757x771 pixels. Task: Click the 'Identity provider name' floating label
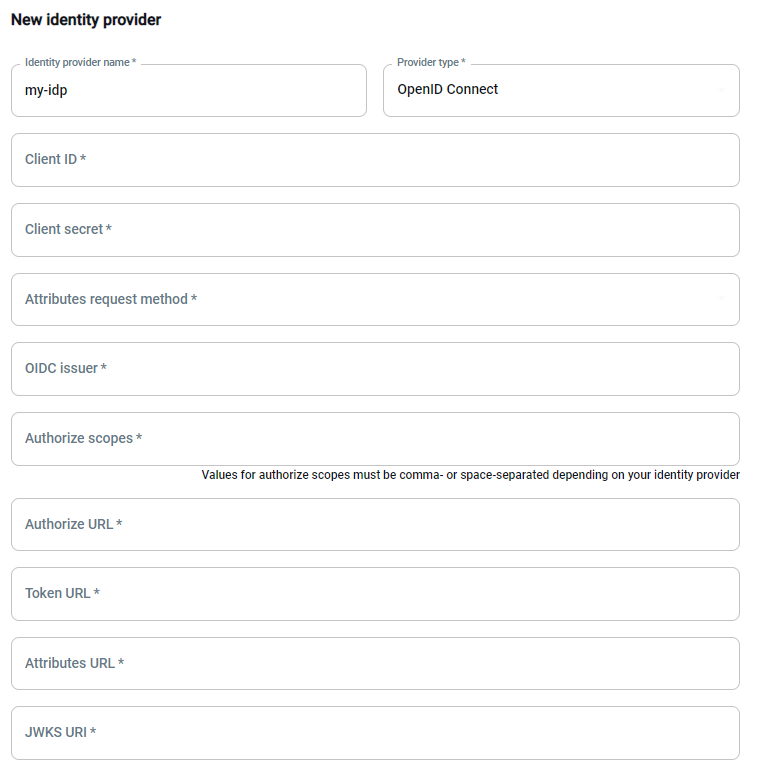click(80, 62)
